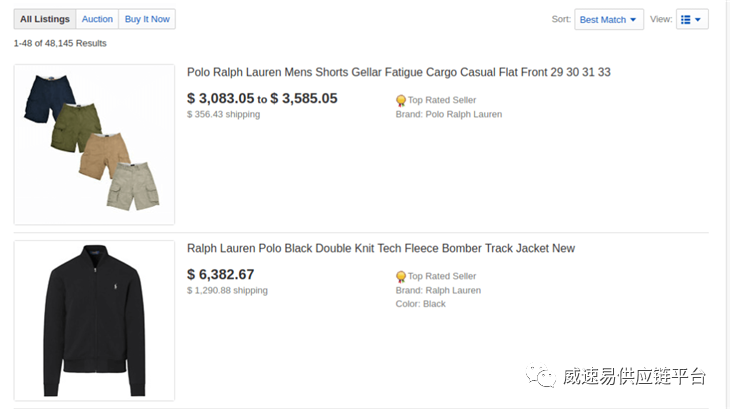
Task: Open the View layout dropdown
Action: point(692,20)
